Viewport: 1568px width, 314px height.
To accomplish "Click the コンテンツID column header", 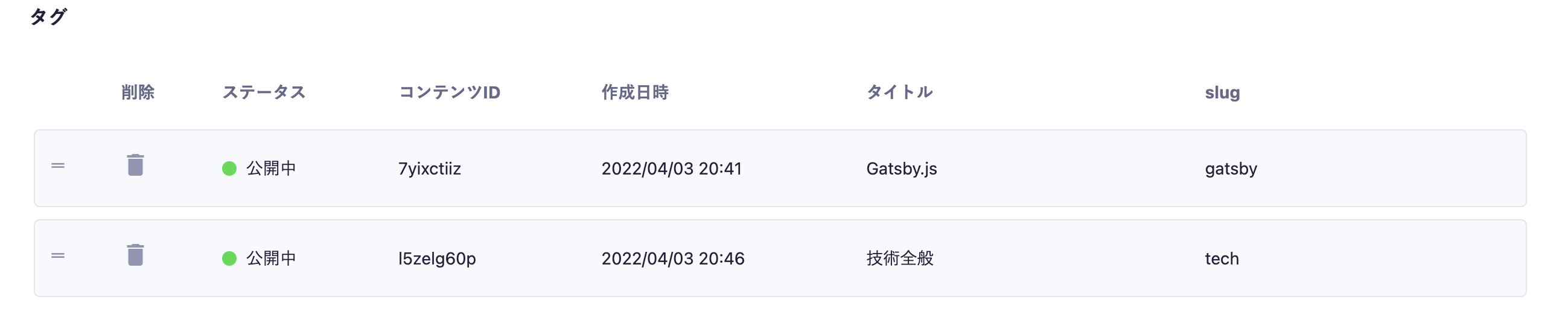I will coord(449,92).
